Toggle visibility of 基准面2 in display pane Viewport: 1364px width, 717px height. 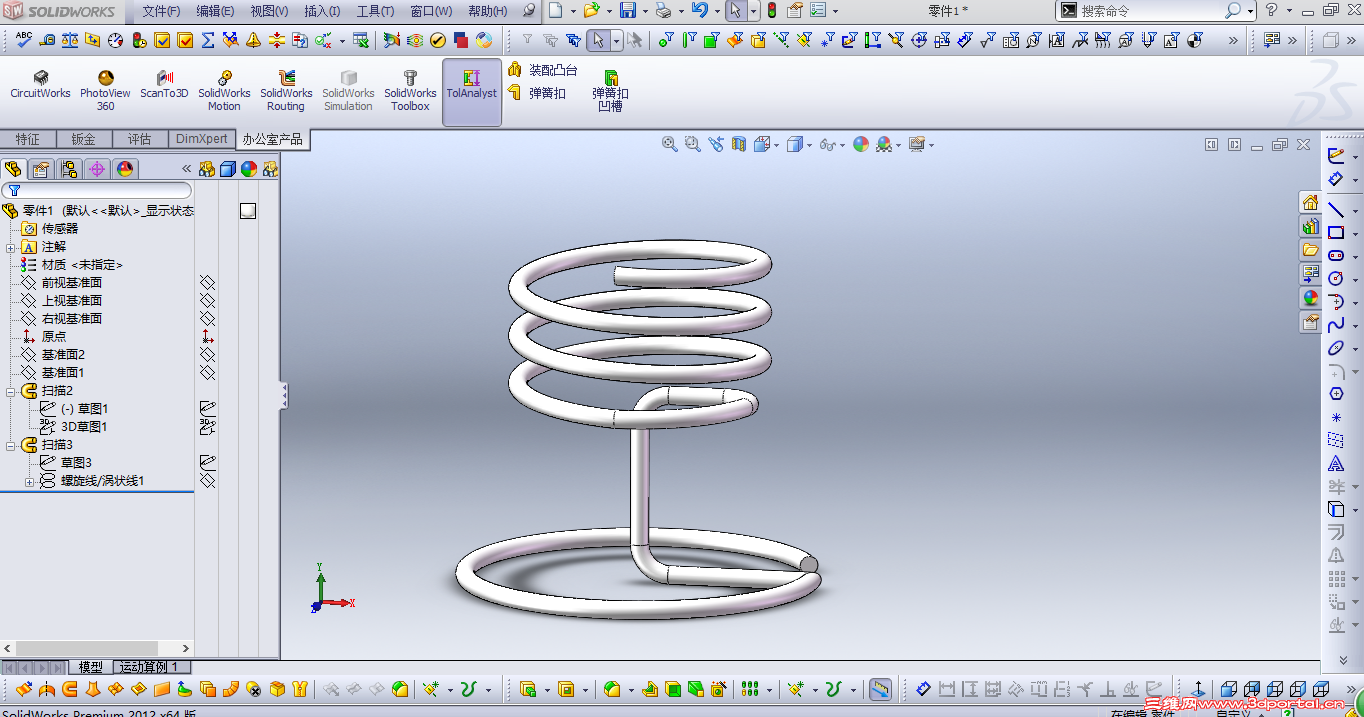tap(207, 355)
